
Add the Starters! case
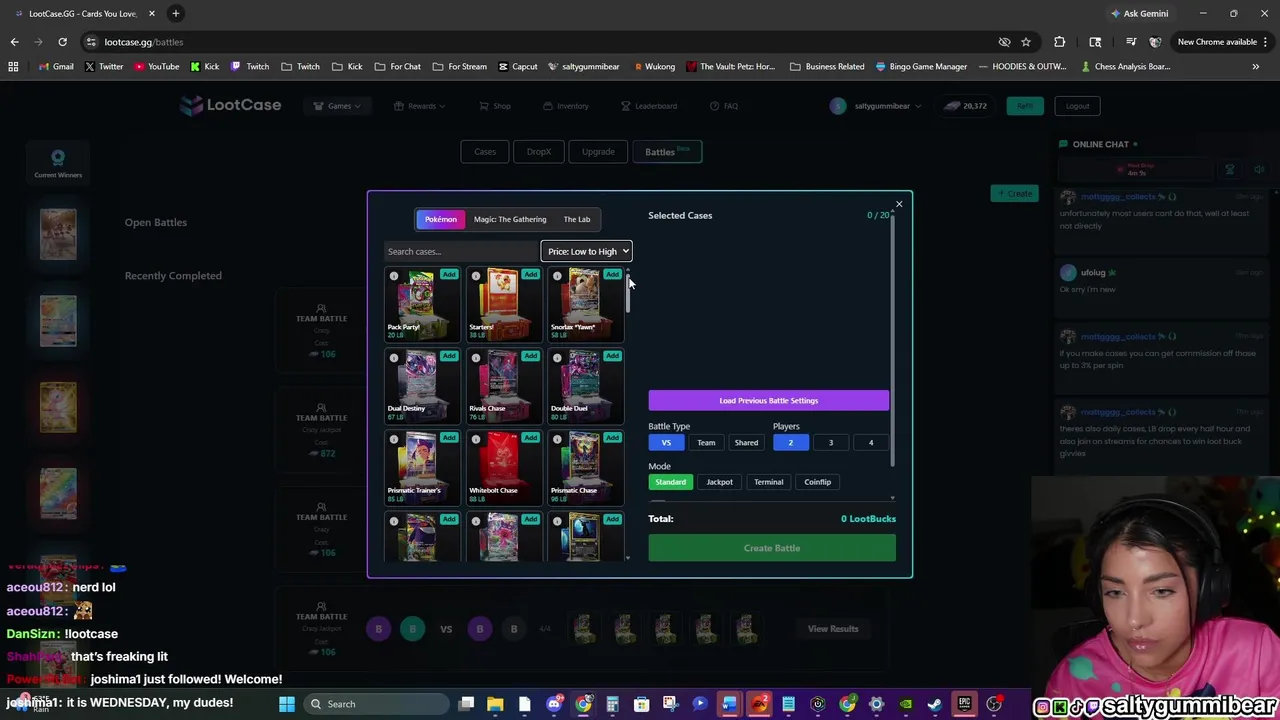click(530, 274)
